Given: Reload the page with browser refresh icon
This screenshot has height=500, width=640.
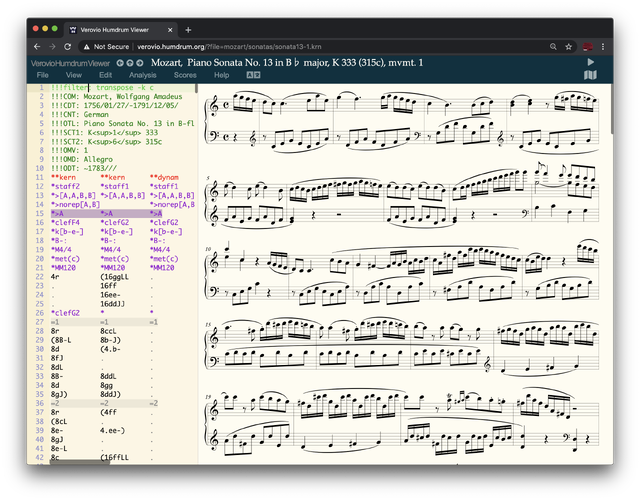Looking at the screenshot, I should coord(68,46).
